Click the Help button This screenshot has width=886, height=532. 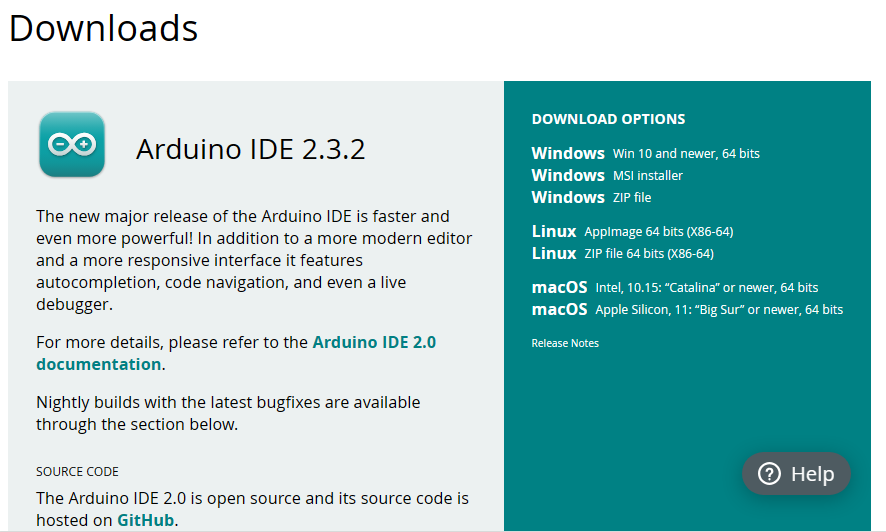point(796,473)
